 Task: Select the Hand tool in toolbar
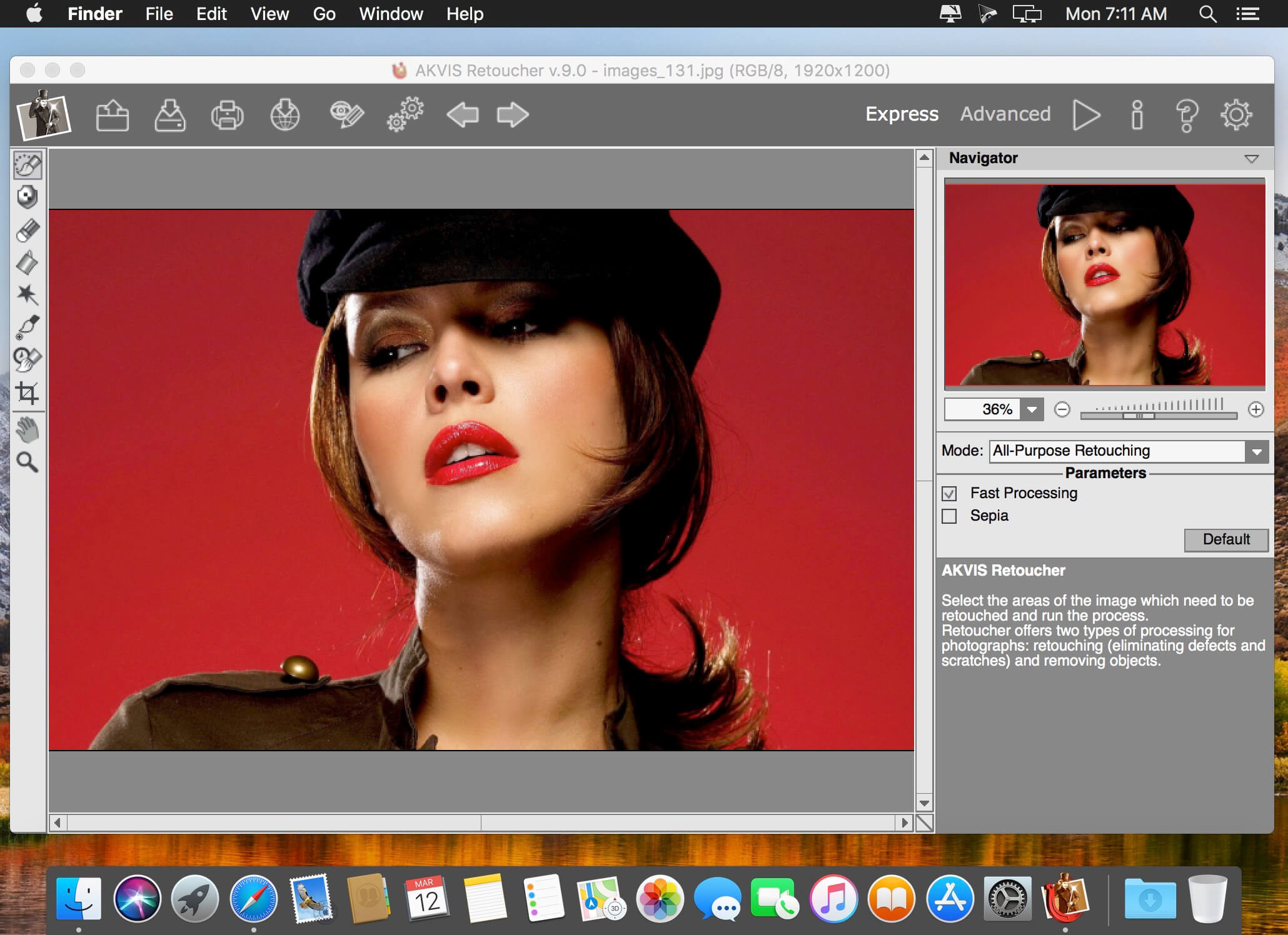(27, 430)
